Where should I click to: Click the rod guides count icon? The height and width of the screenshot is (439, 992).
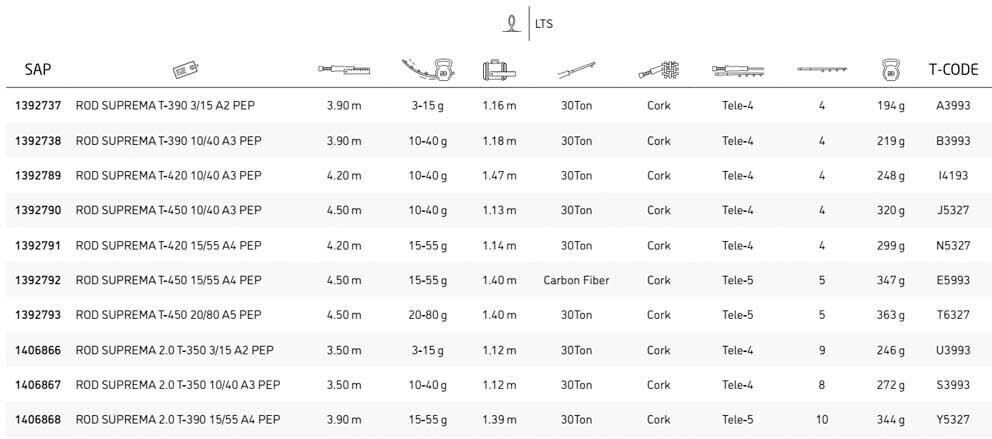tap(822, 70)
